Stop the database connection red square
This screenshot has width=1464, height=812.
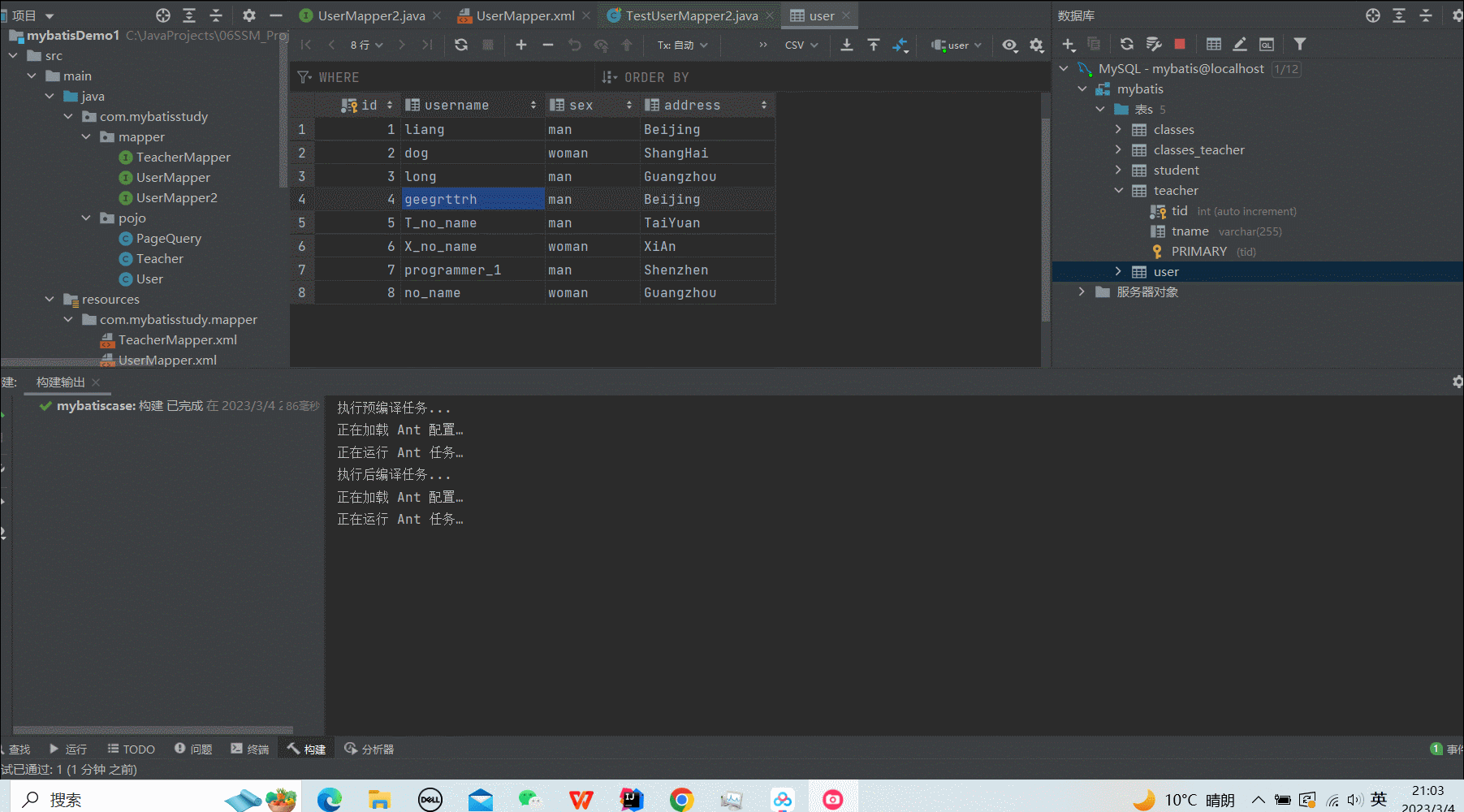[1180, 44]
